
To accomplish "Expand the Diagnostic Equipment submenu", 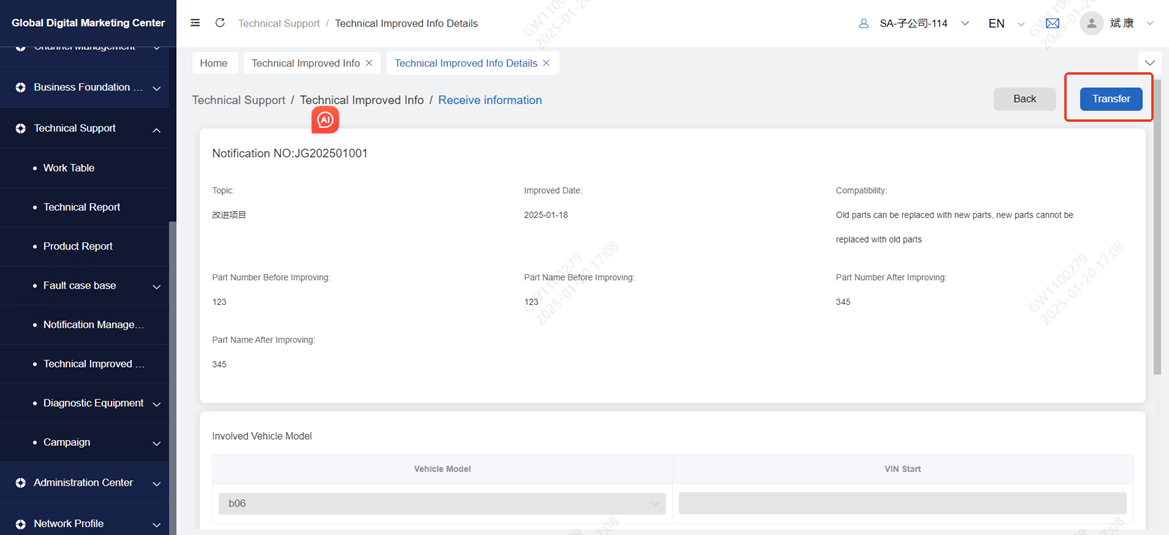I will pyautogui.click(x=156, y=404).
